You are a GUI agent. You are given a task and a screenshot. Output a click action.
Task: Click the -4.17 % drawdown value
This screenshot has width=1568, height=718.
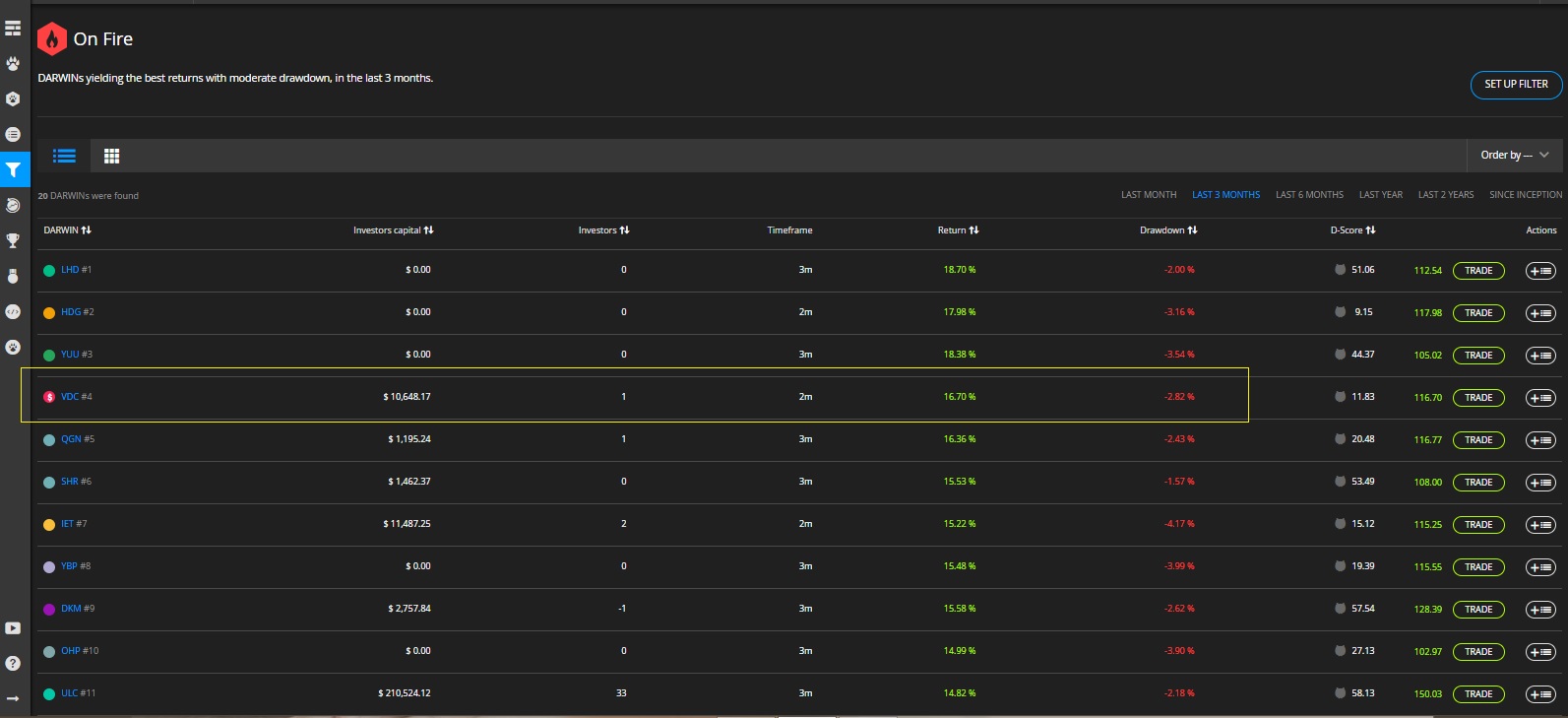pos(1179,524)
